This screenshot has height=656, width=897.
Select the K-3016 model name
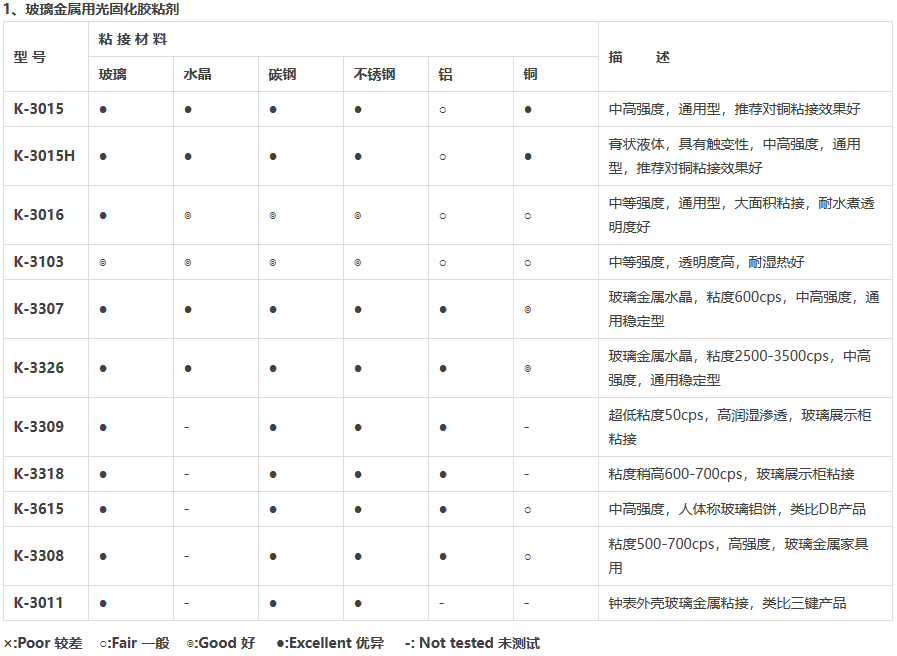click(39, 214)
